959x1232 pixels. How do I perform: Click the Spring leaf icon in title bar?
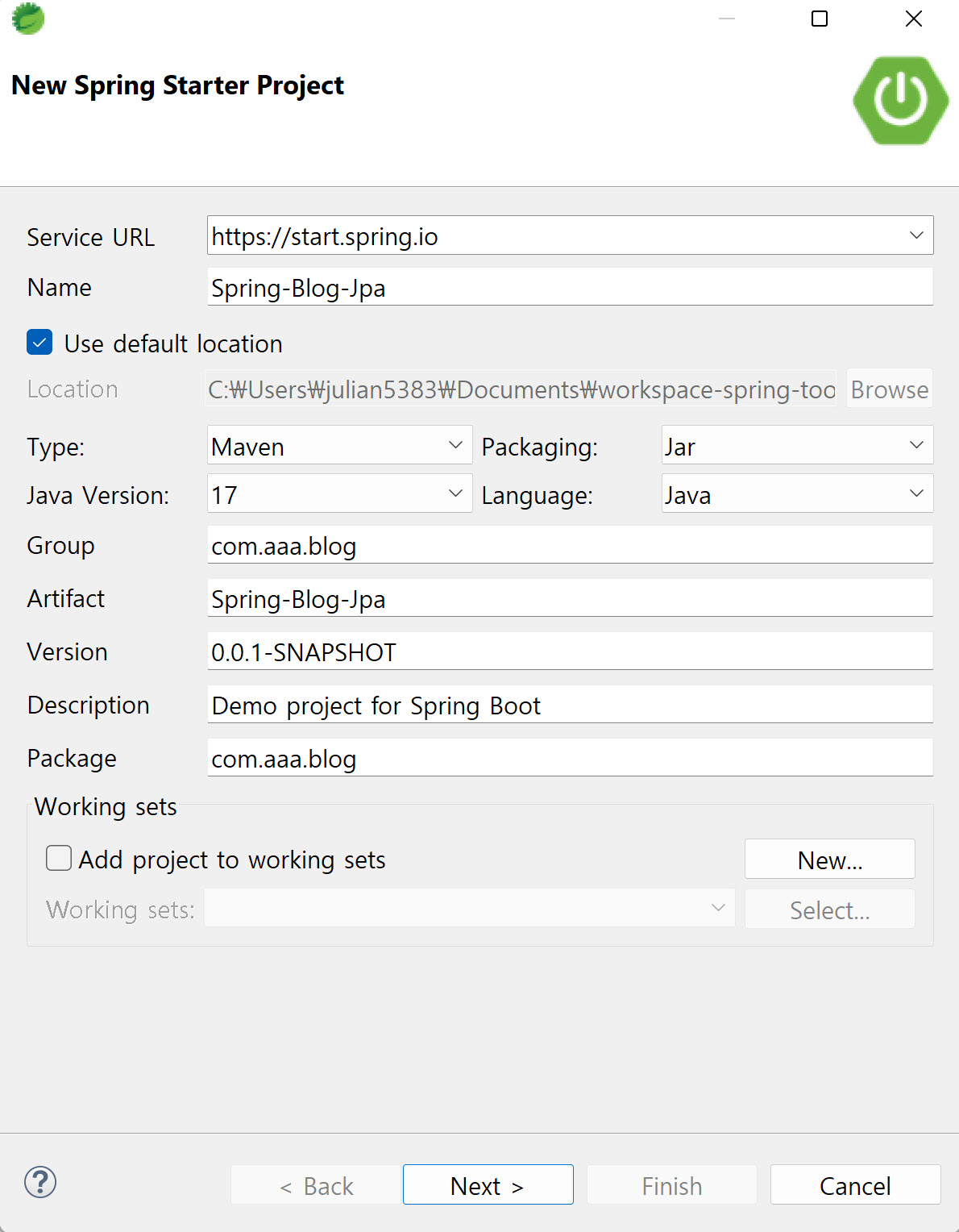click(28, 19)
